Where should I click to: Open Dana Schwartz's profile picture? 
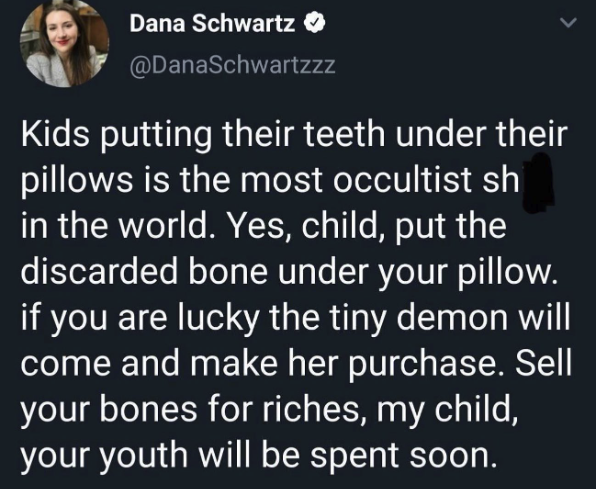point(65,42)
